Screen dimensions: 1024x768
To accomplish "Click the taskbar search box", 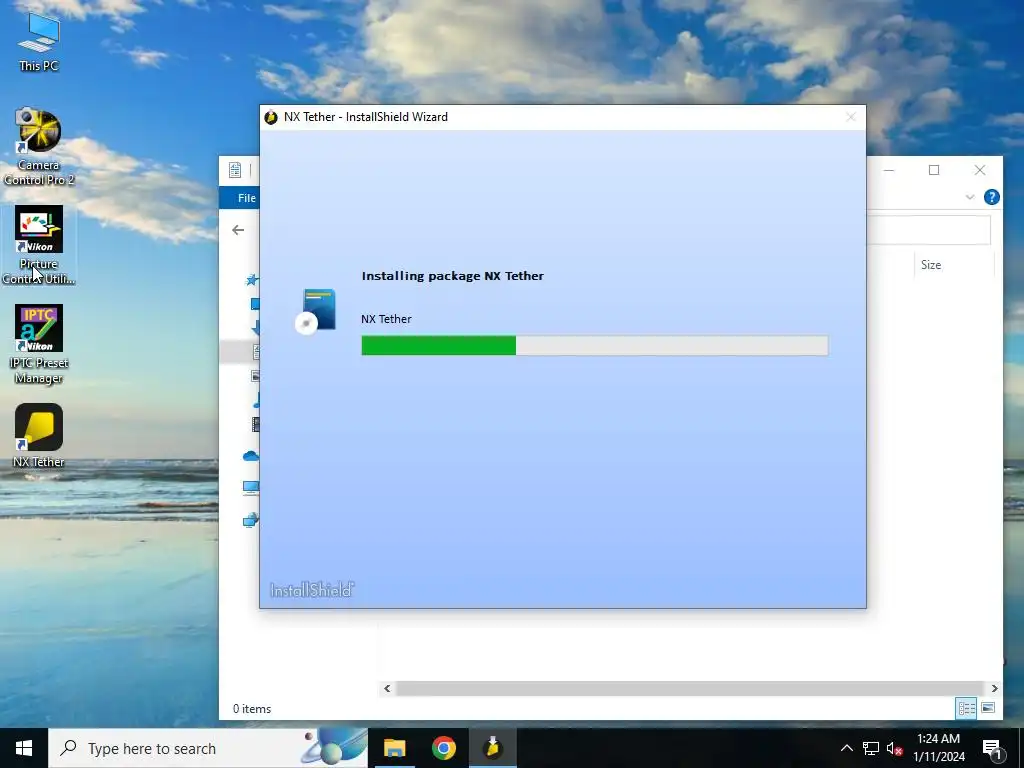I will (208, 748).
